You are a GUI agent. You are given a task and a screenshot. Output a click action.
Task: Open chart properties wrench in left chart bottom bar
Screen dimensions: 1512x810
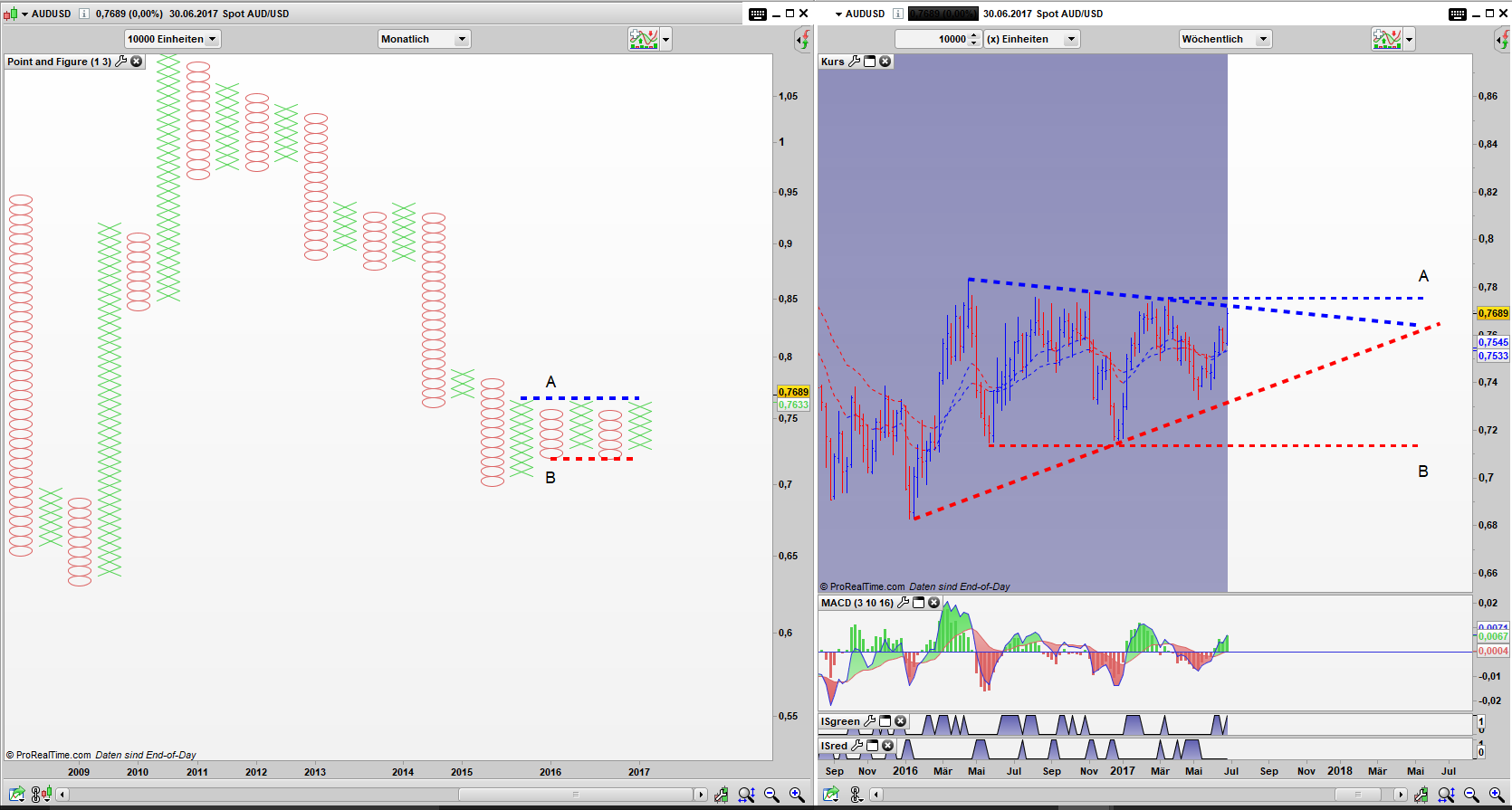click(722, 795)
